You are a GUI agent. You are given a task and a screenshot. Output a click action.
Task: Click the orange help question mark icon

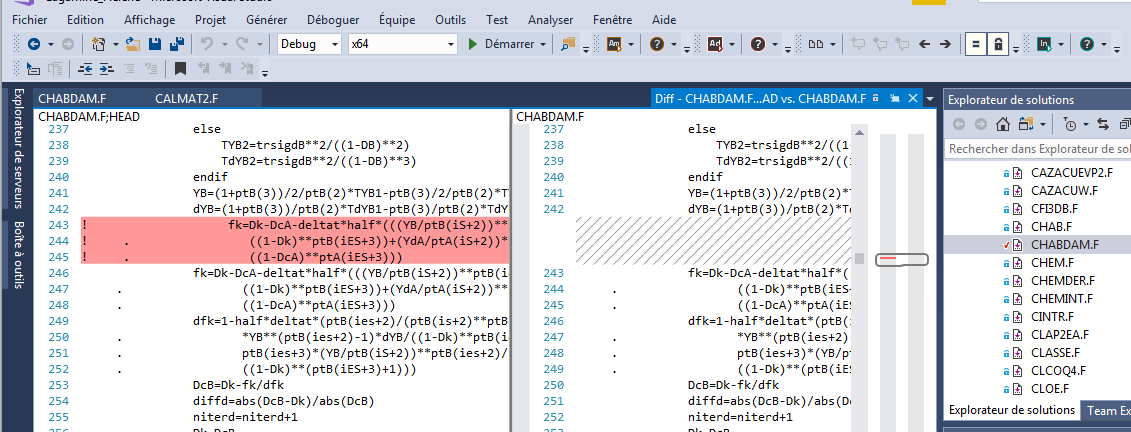[x=656, y=44]
